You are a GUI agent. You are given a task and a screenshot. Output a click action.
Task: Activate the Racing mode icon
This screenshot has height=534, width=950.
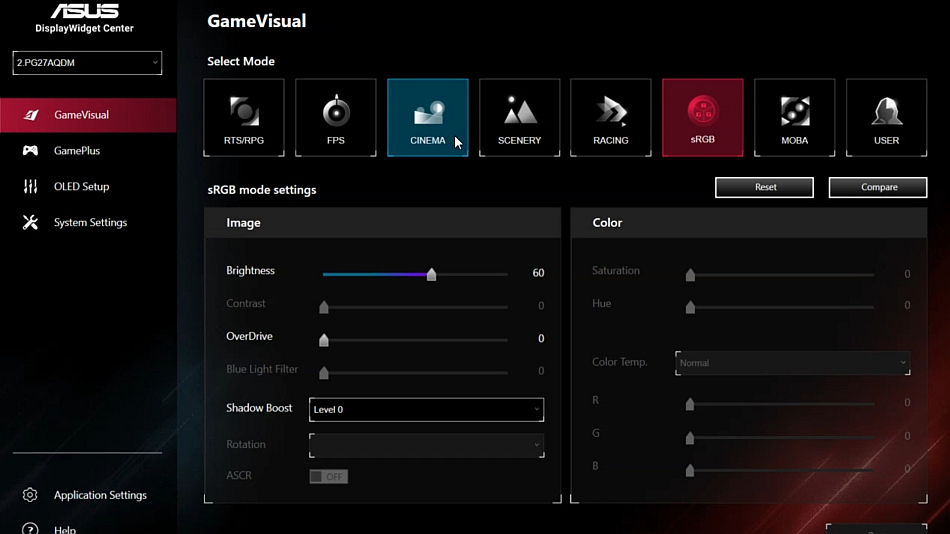click(610, 117)
